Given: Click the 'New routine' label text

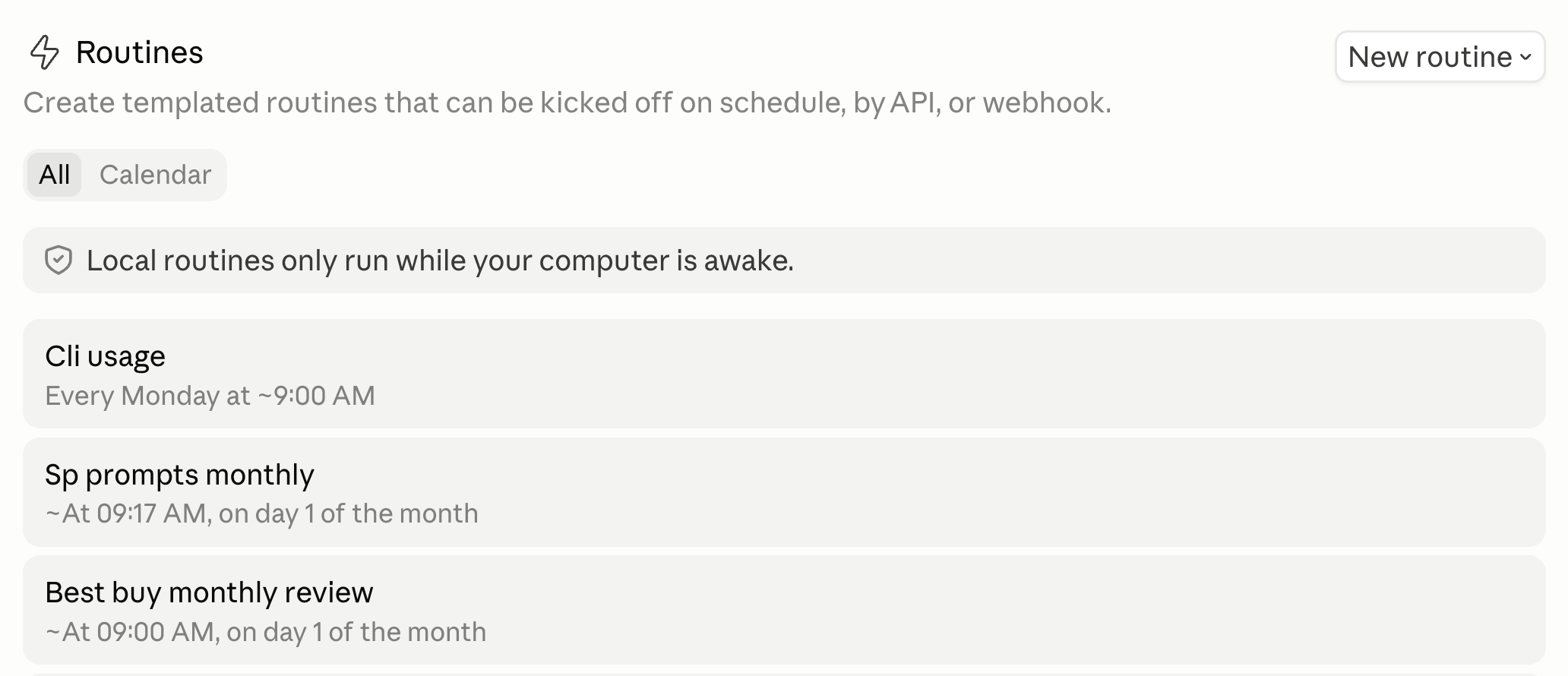Looking at the screenshot, I should (1430, 57).
